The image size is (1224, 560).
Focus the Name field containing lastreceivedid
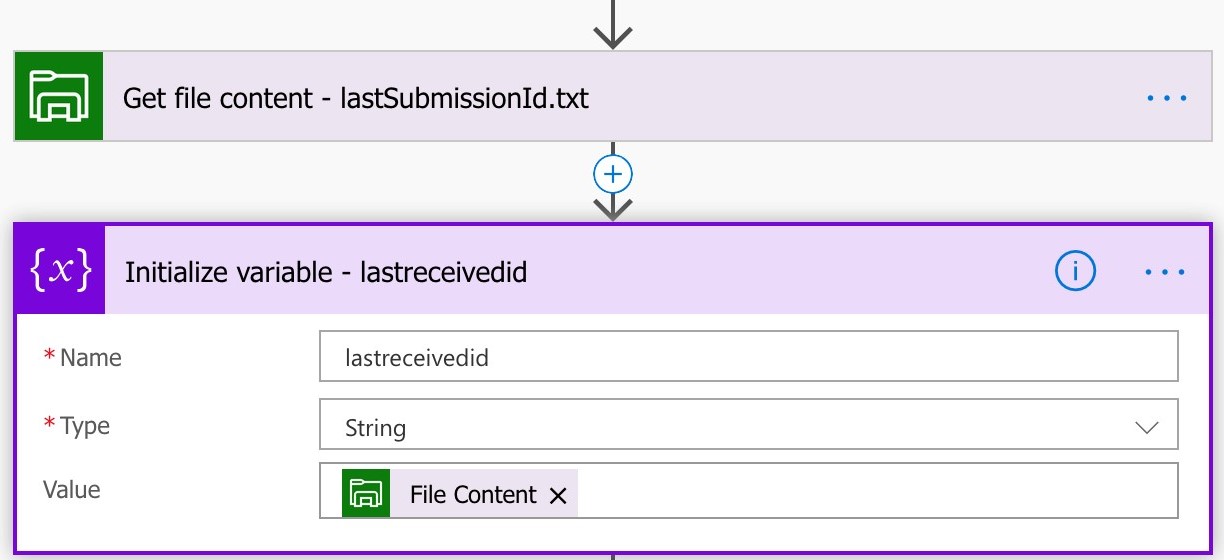tap(748, 357)
